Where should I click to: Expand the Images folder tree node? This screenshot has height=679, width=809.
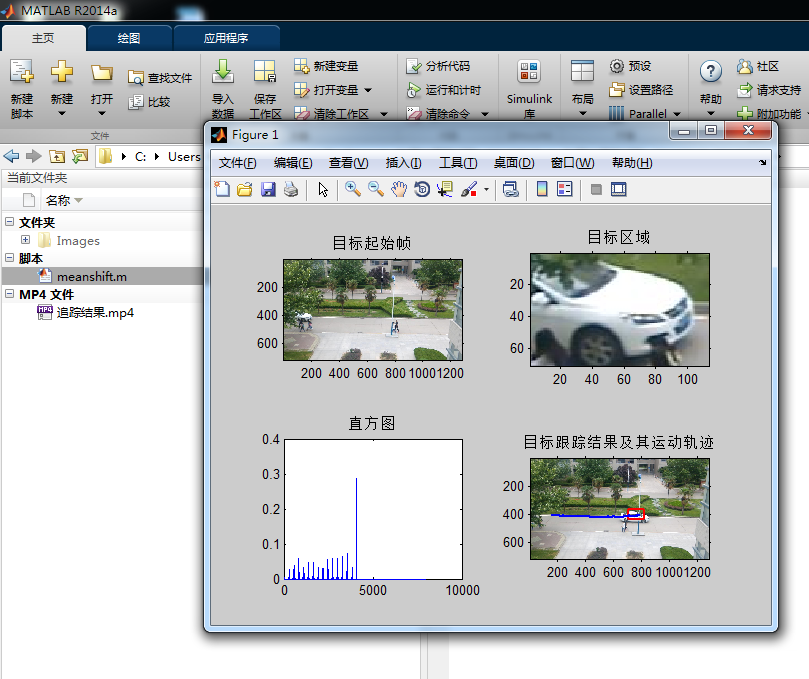click(x=25, y=239)
